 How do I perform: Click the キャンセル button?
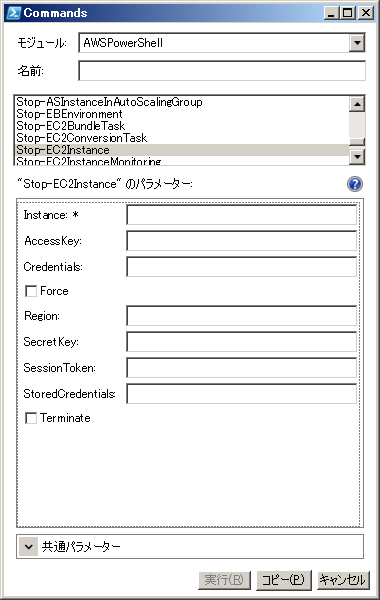click(343, 580)
